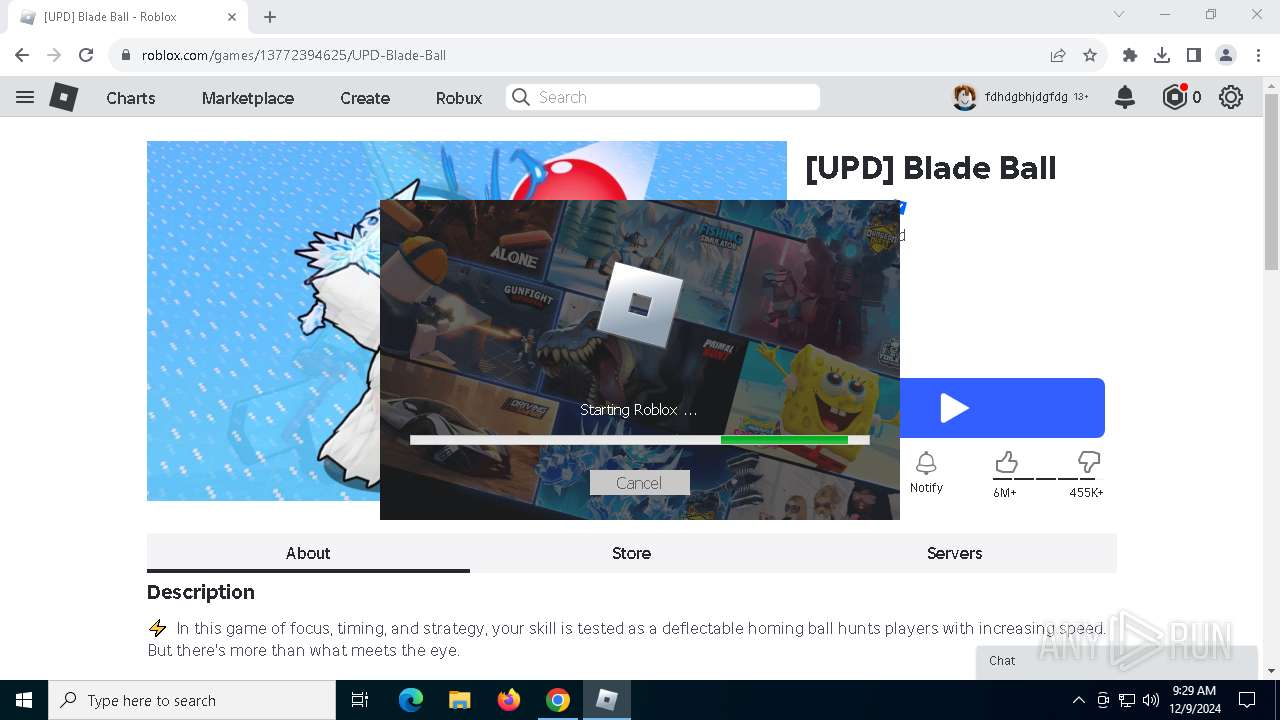Switch to the About tab

(x=308, y=553)
